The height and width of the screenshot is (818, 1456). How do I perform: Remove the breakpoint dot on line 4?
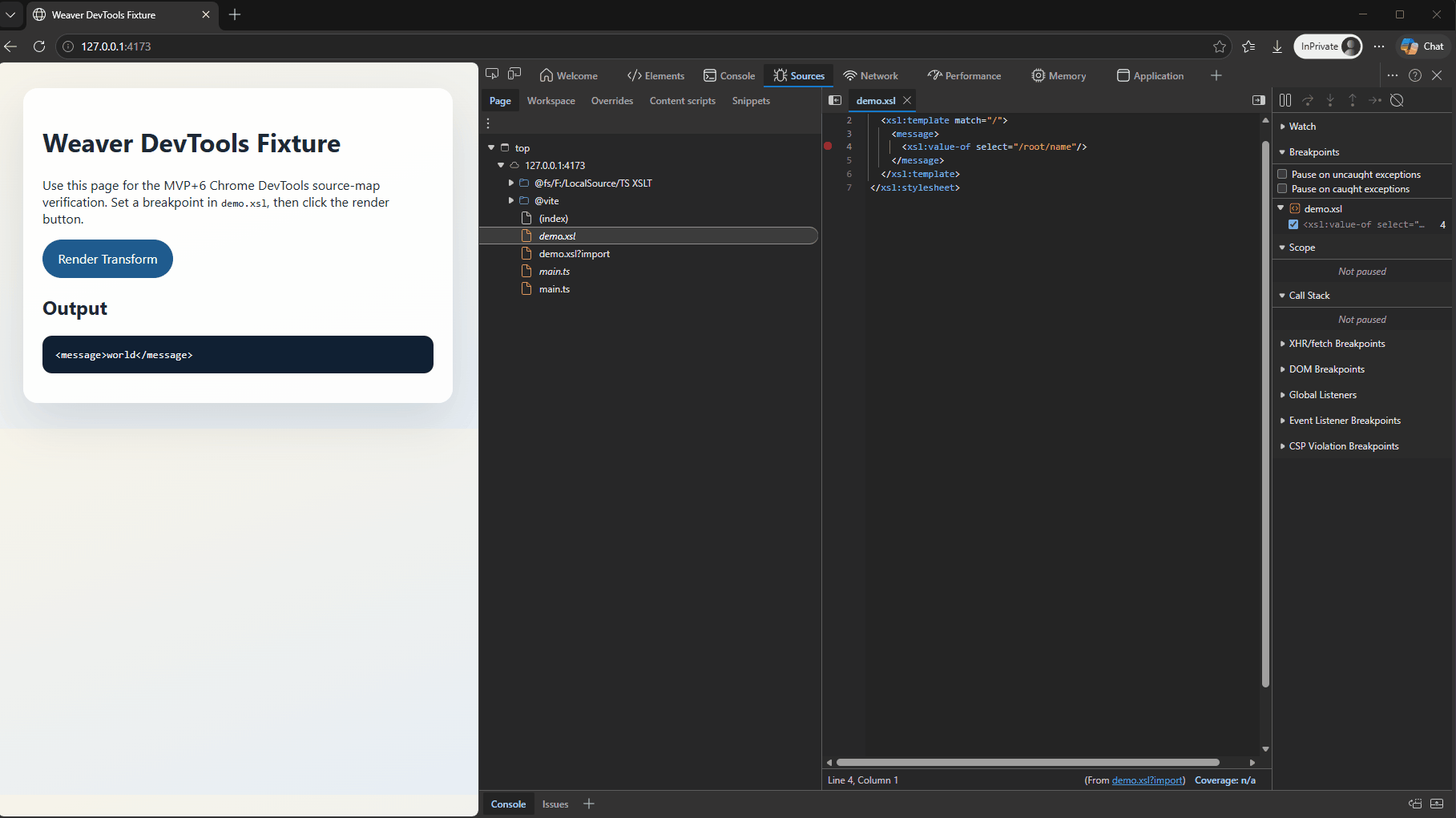[x=828, y=147]
